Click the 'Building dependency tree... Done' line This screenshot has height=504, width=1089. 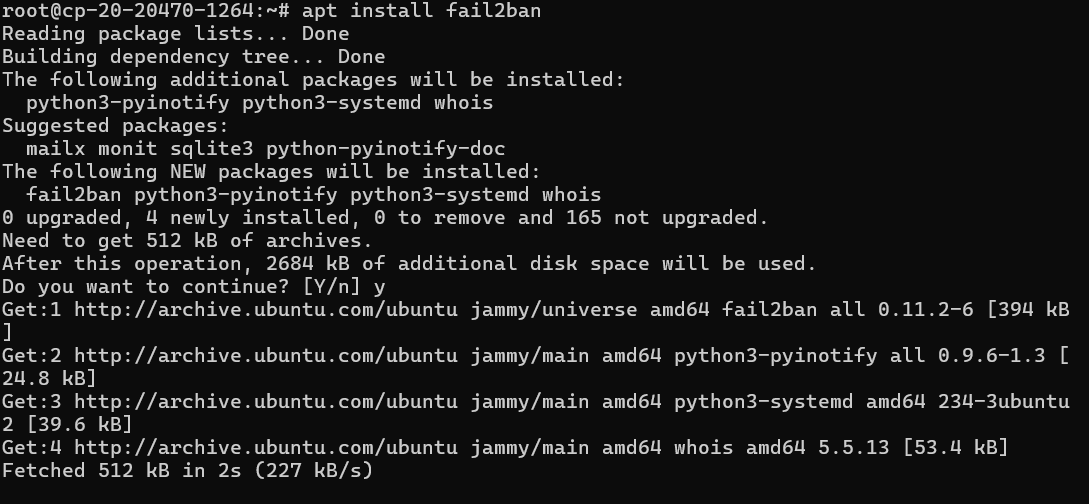(x=193, y=57)
